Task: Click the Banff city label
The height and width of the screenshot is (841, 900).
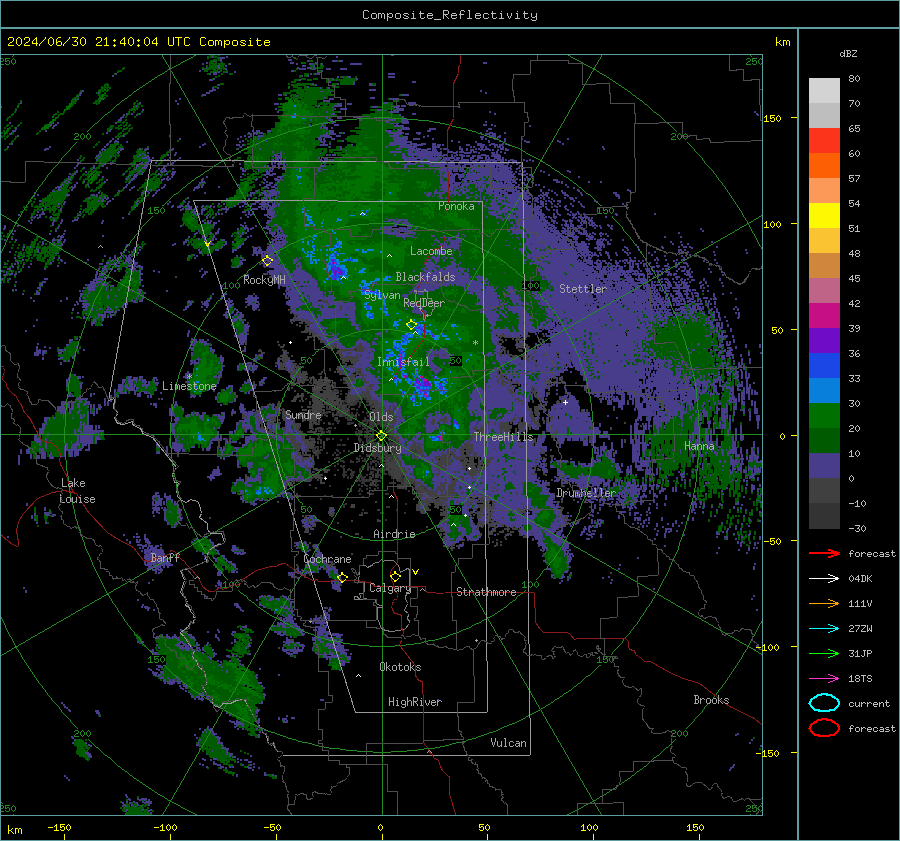Action: point(165,557)
